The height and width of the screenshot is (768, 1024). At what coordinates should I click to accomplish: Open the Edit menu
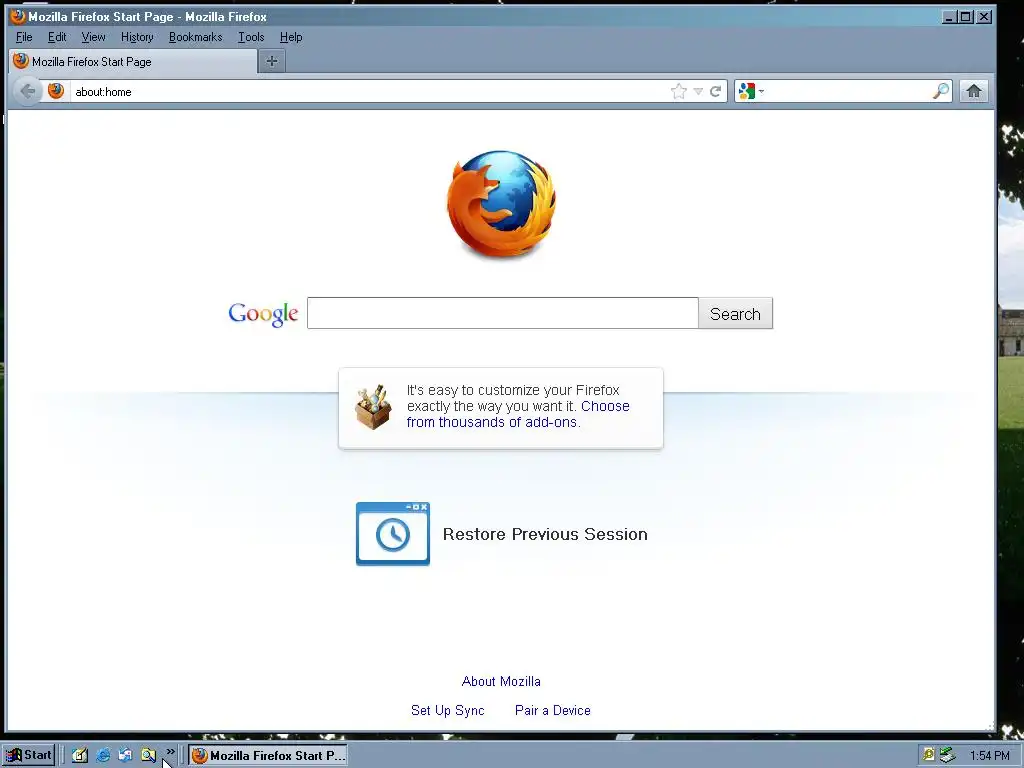tap(57, 37)
